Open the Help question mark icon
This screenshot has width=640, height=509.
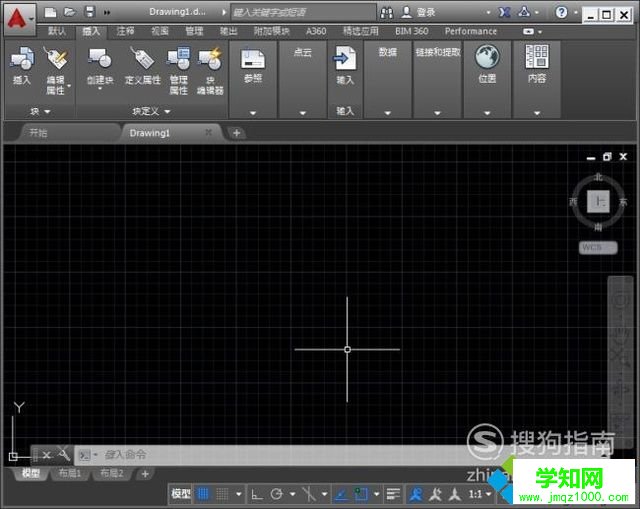pyautogui.click(x=562, y=12)
